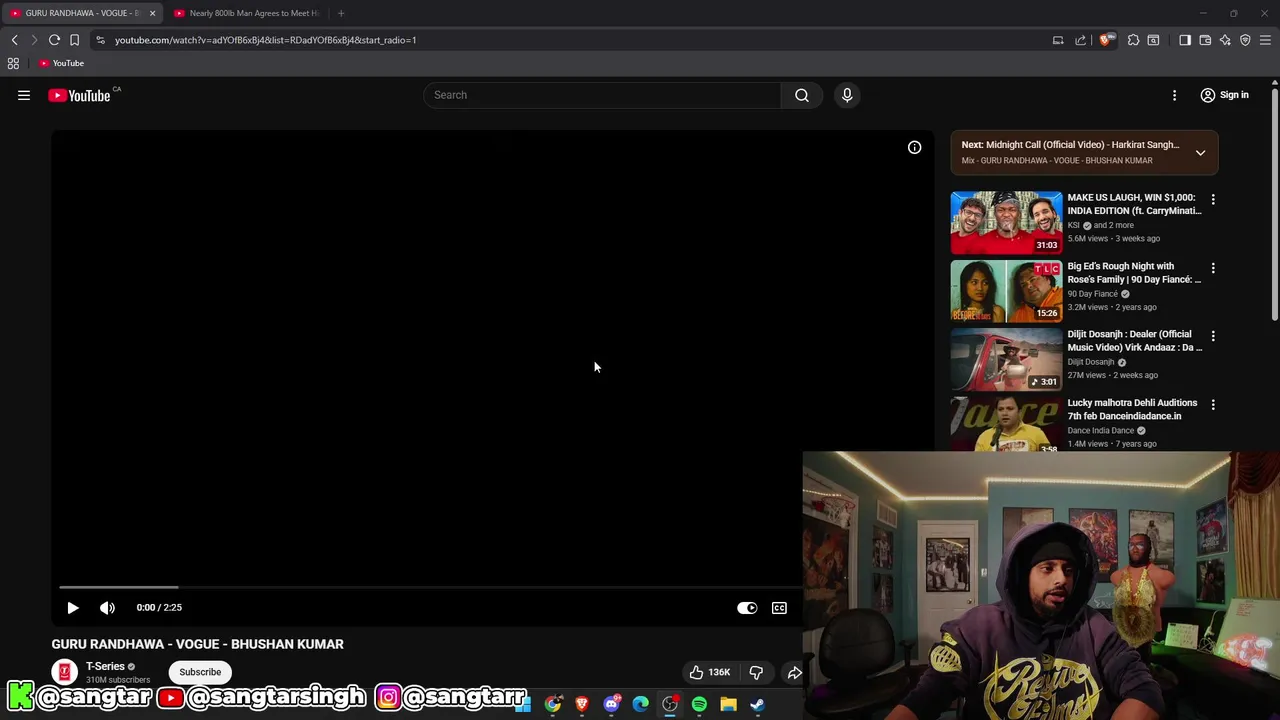Close the GURU RANDHAWA - VOGUE tab

pos(152,13)
